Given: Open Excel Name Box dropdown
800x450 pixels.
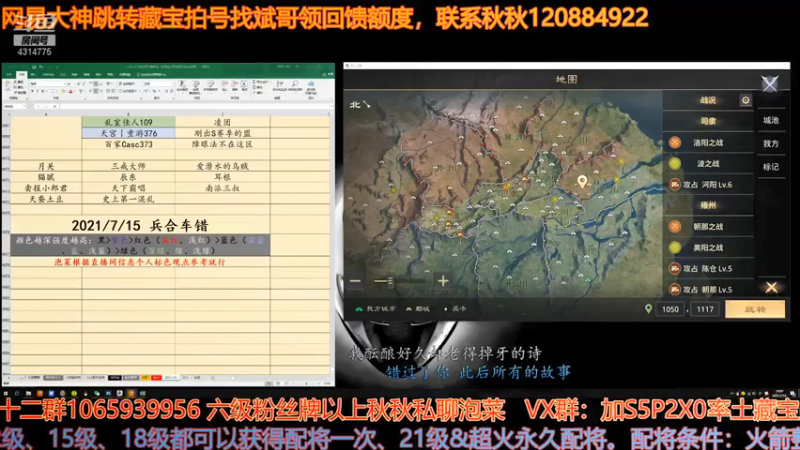Looking at the screenshot, I should (x=24, y=106).
